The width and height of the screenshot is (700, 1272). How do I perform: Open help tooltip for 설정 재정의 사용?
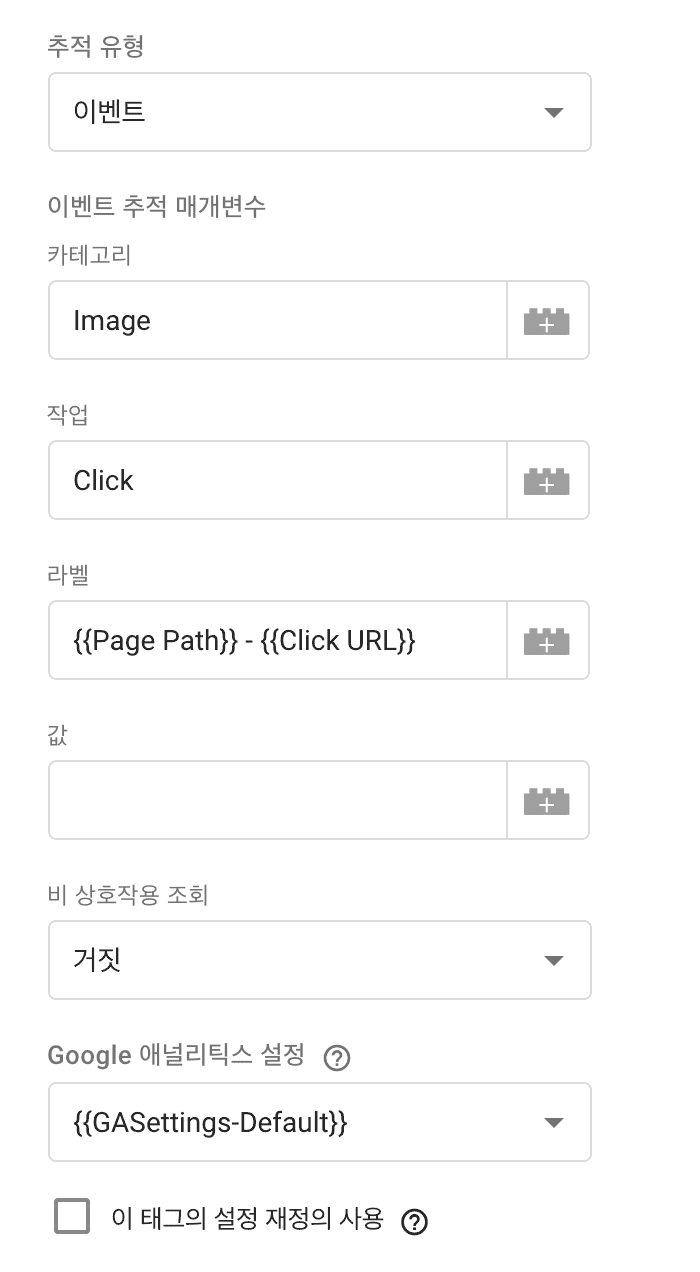pyautogui.click(x=414, y=1221)
